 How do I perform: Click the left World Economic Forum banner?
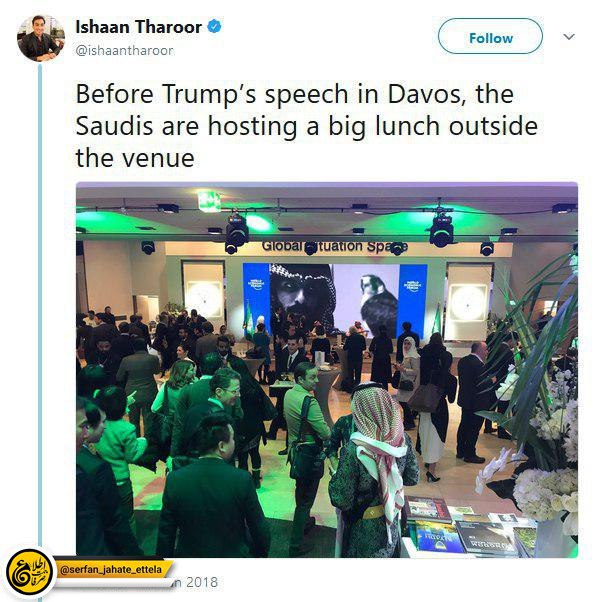[256, 299]
